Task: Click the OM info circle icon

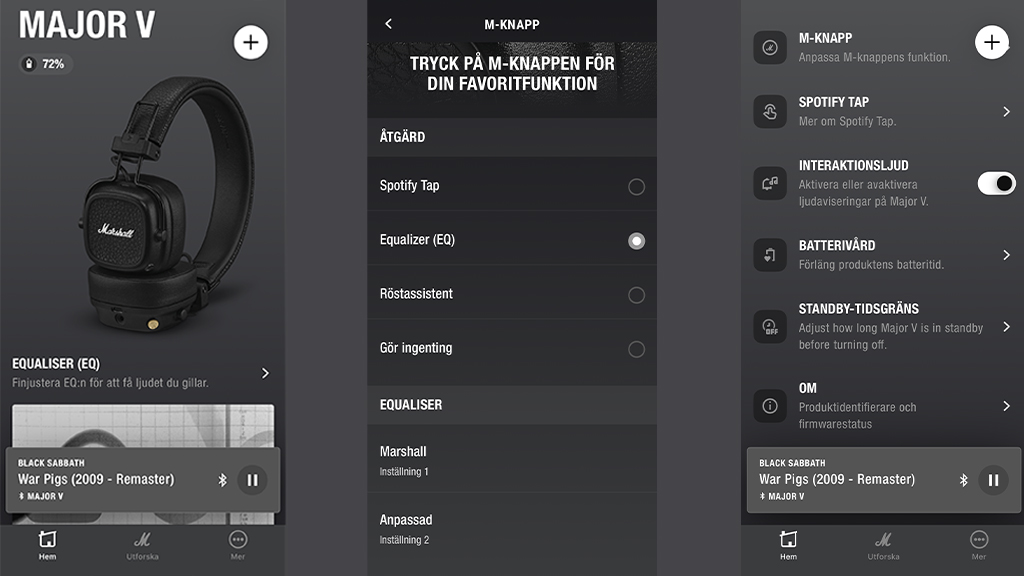Action: tap(770, 406)
